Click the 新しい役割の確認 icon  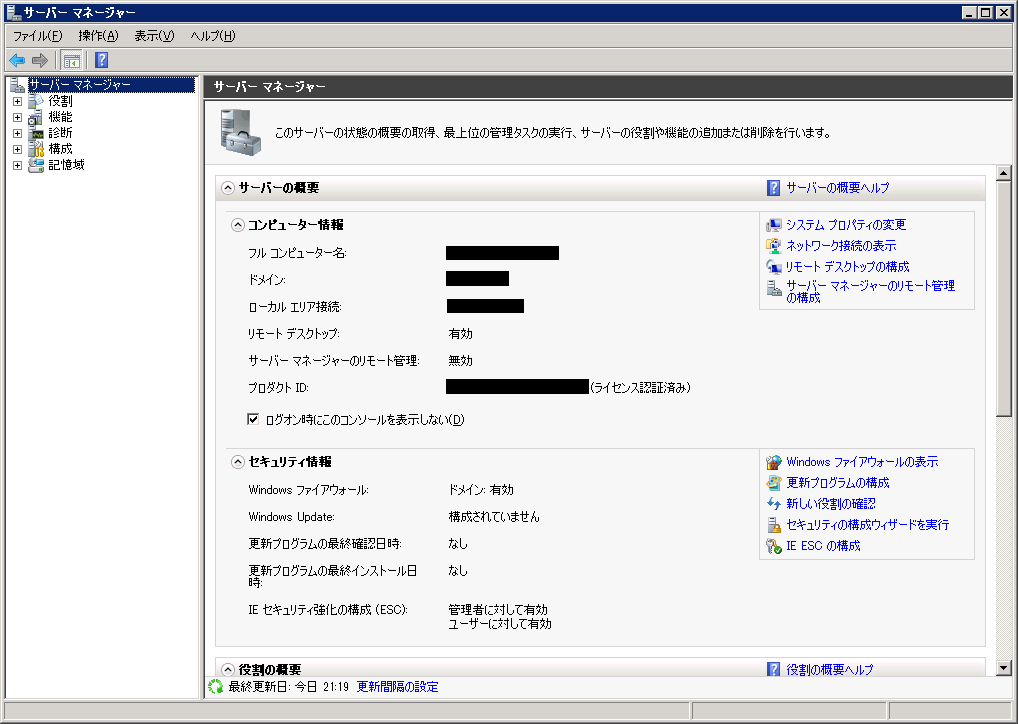click(x=773, y=503)
